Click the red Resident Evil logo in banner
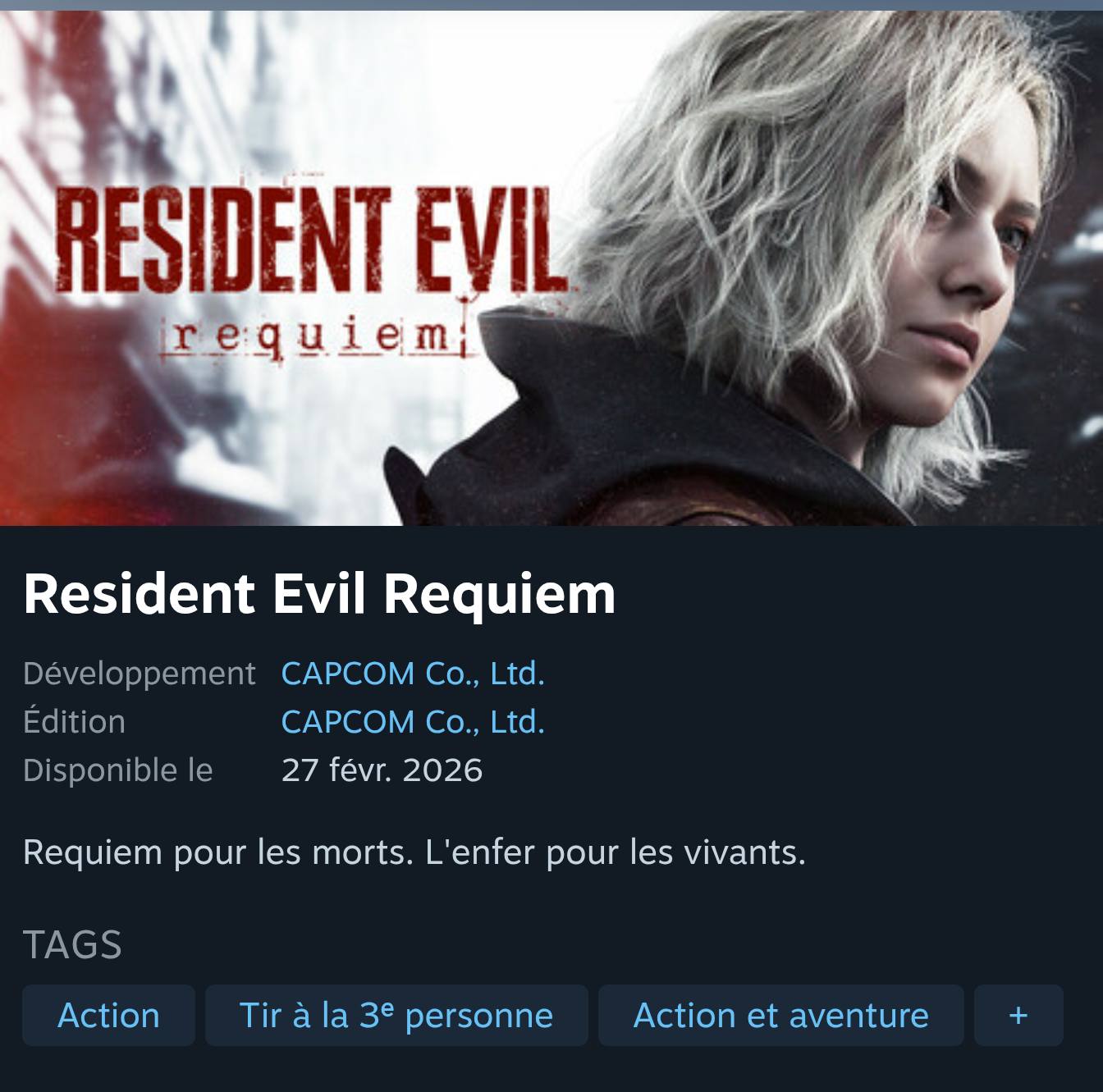The width and height of the screenshot is (1103, 1092). point(310,238)
